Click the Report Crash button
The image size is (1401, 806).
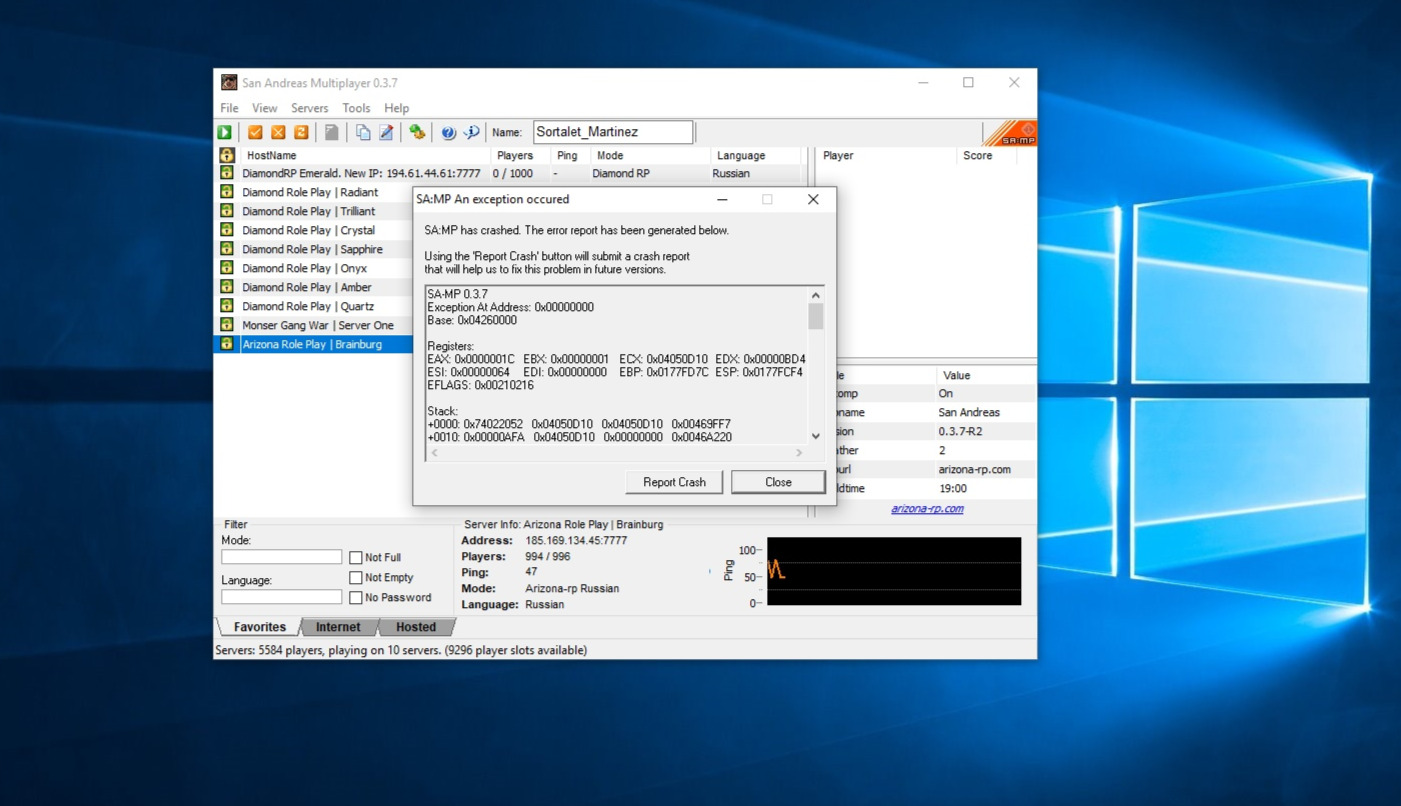674,482
